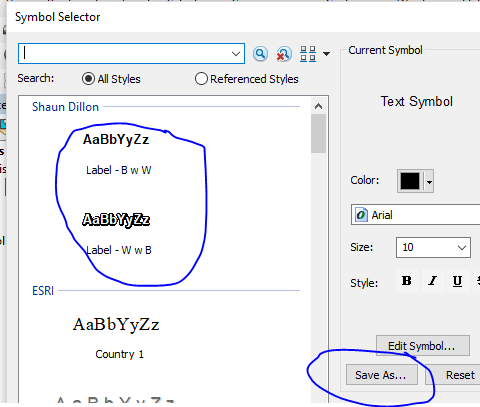Open the search text combo box dropdown arrow
This screenshot has height=407, width=480.
click(236, 53)
